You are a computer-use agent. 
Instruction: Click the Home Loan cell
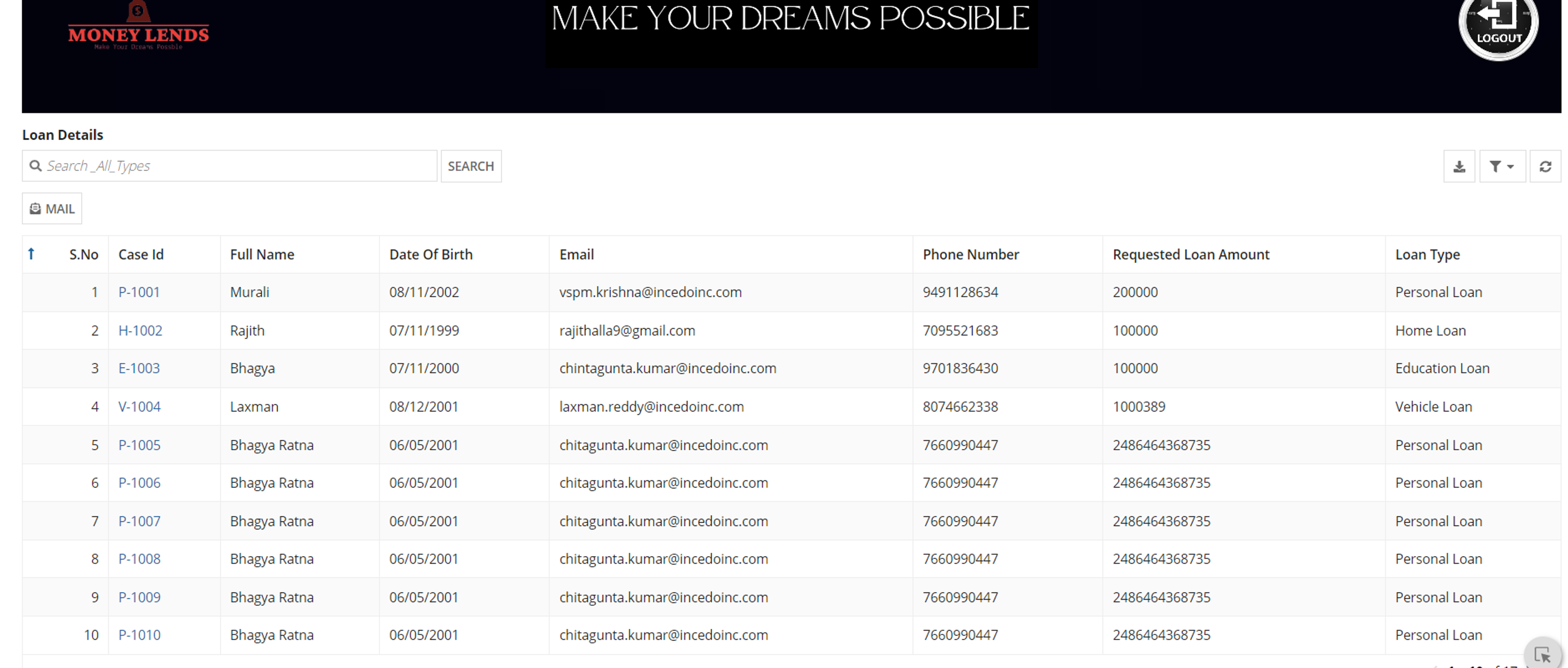pos(1430,331)
